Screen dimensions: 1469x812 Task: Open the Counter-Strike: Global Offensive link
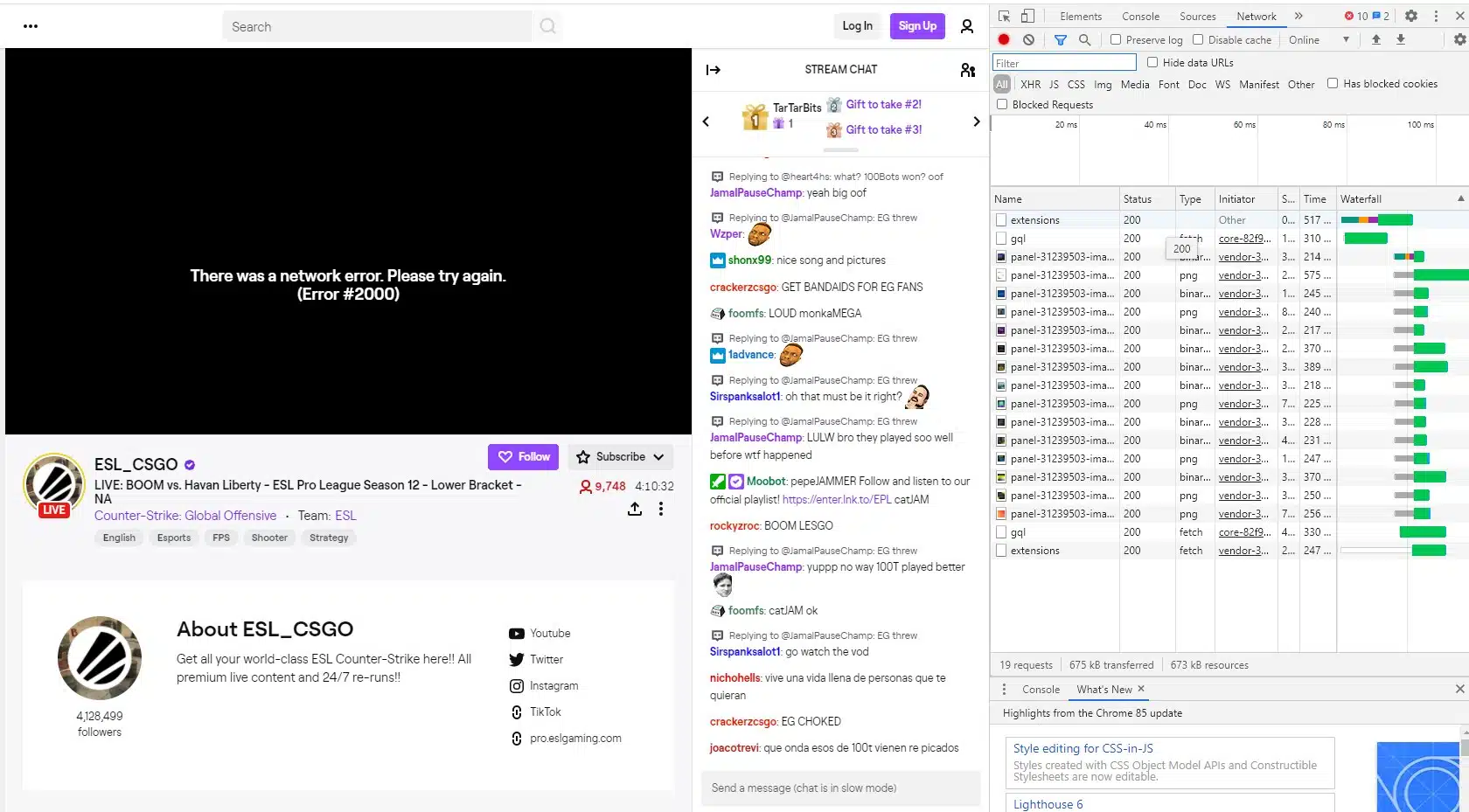click(x=185, y=516)
